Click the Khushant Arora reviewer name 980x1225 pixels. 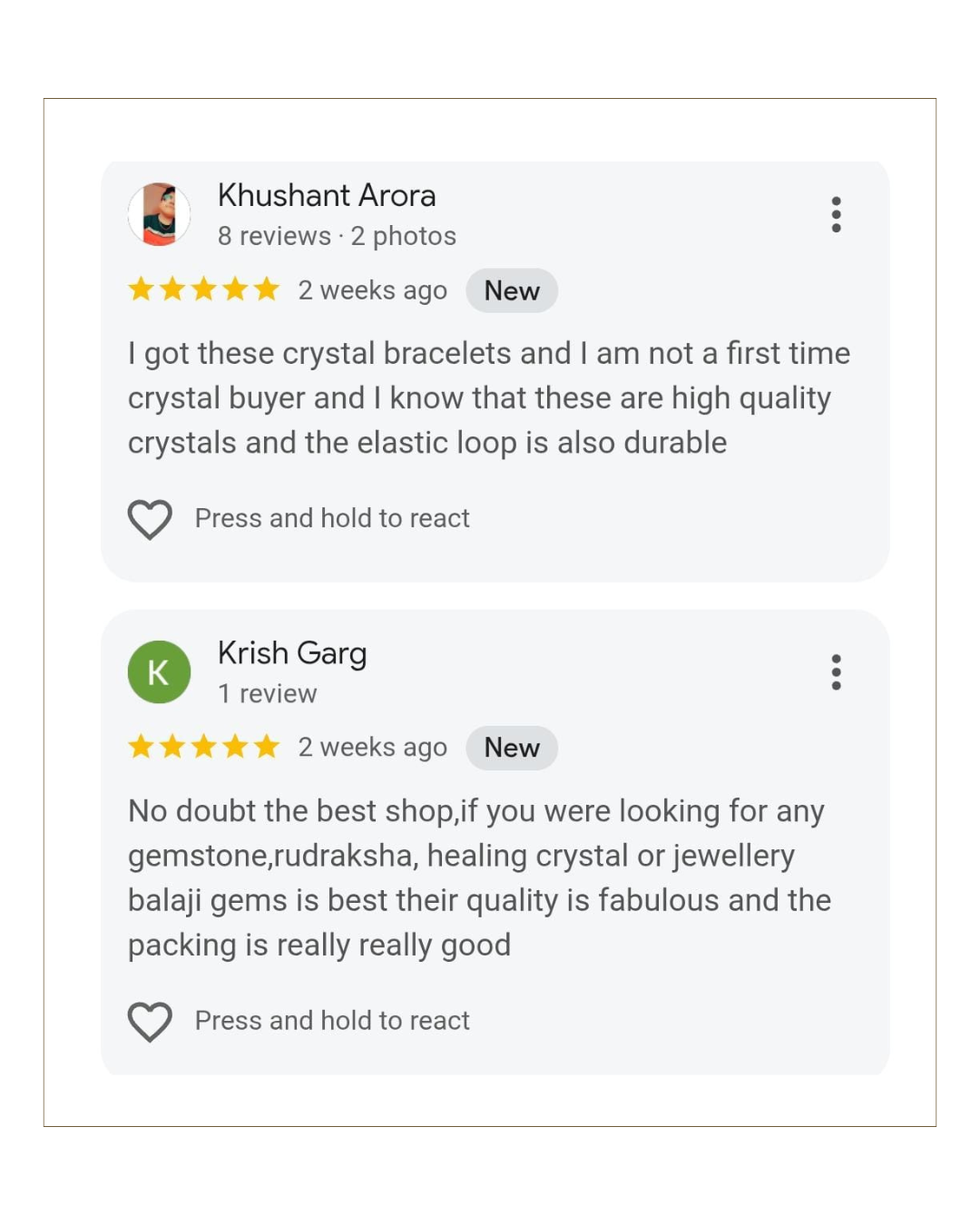click(x=327, y=195)
